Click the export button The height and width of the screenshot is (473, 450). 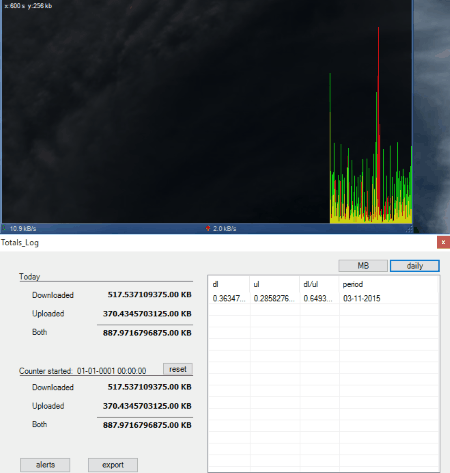tap(113, 465)
